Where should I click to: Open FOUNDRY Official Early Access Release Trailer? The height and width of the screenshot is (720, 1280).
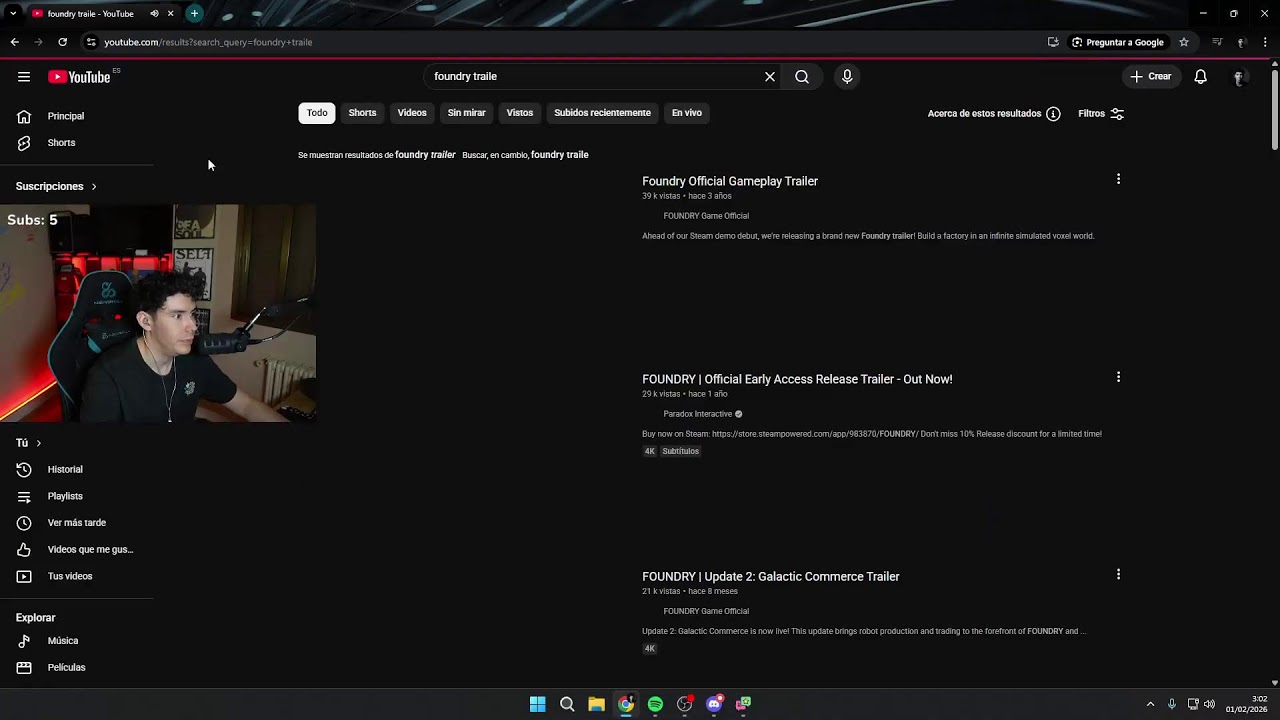797,379
